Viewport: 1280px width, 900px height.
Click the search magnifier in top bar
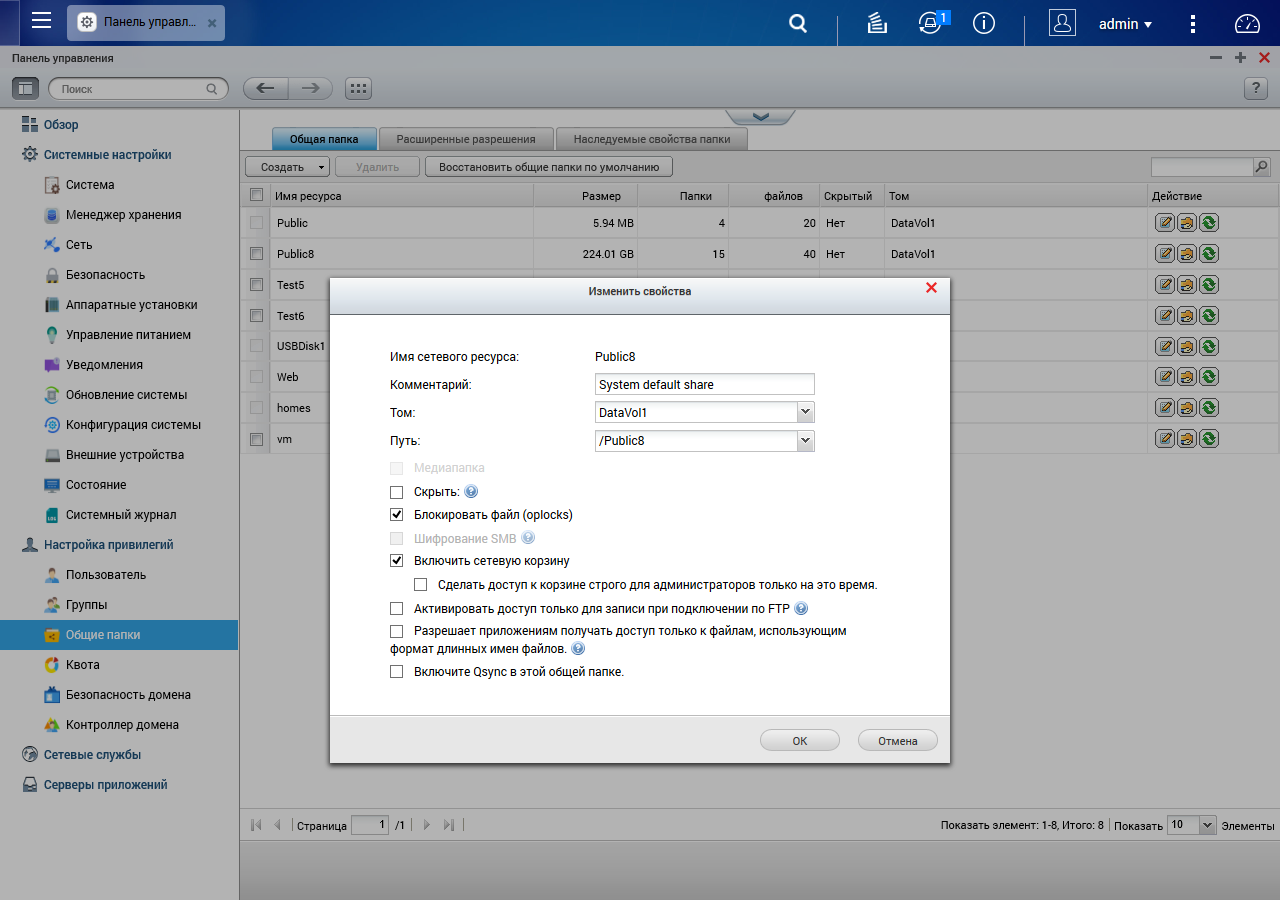tap(797, 24)
